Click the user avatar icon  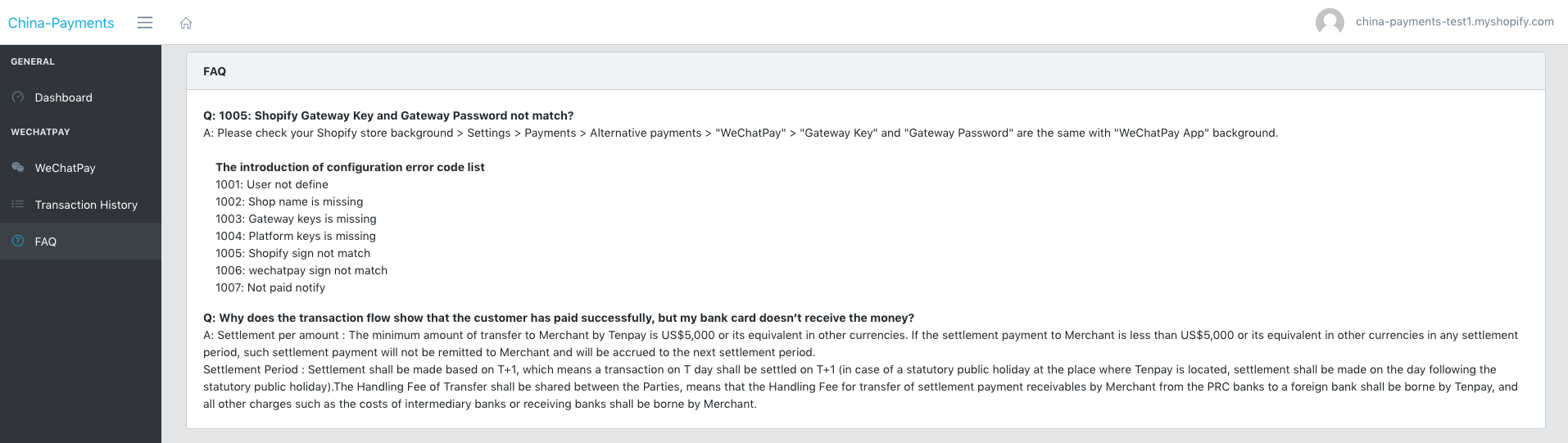tap(1330, 22)
